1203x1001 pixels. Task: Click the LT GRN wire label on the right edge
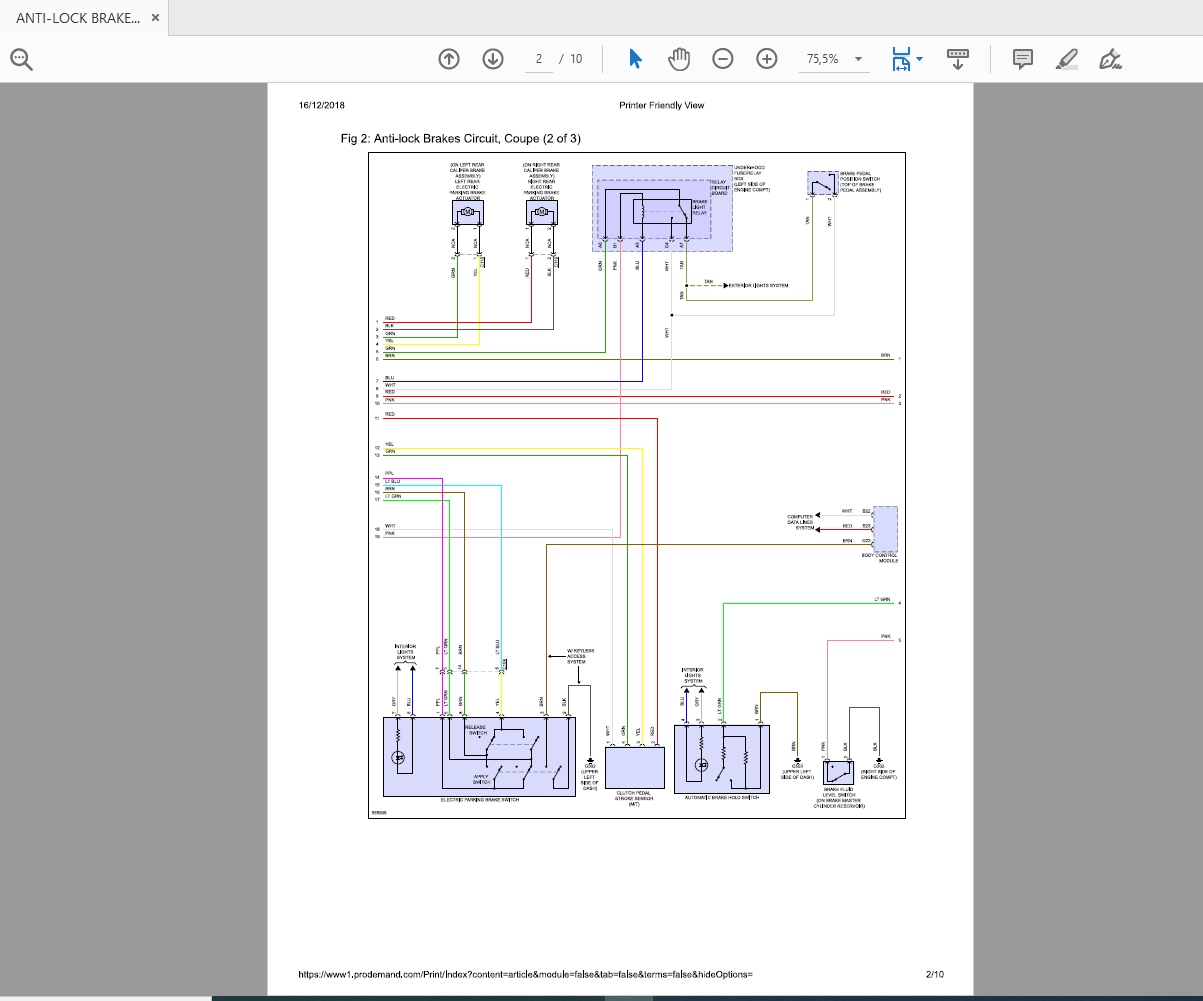pos(882,599)
